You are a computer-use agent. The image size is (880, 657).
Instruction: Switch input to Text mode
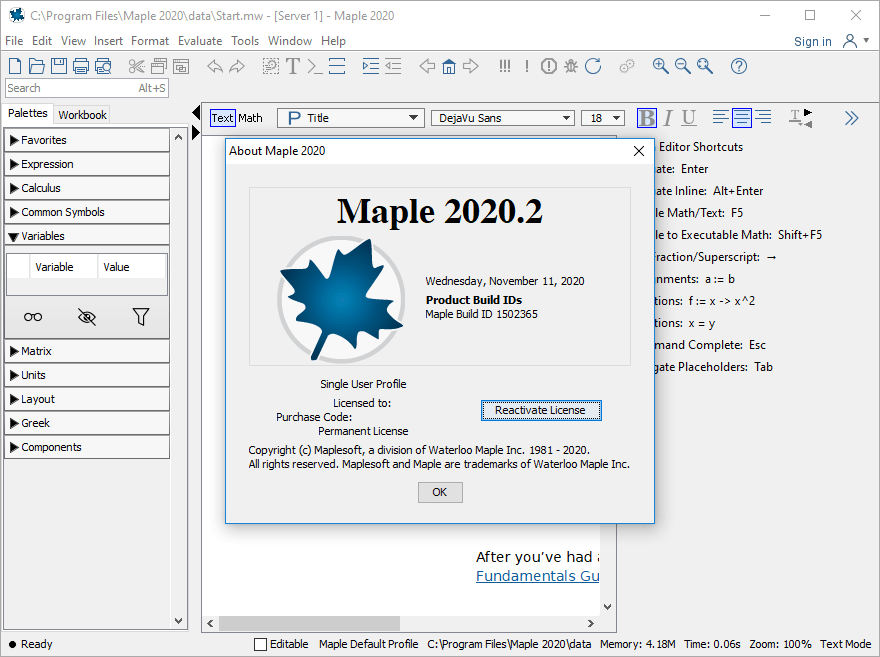coord(222,118)
